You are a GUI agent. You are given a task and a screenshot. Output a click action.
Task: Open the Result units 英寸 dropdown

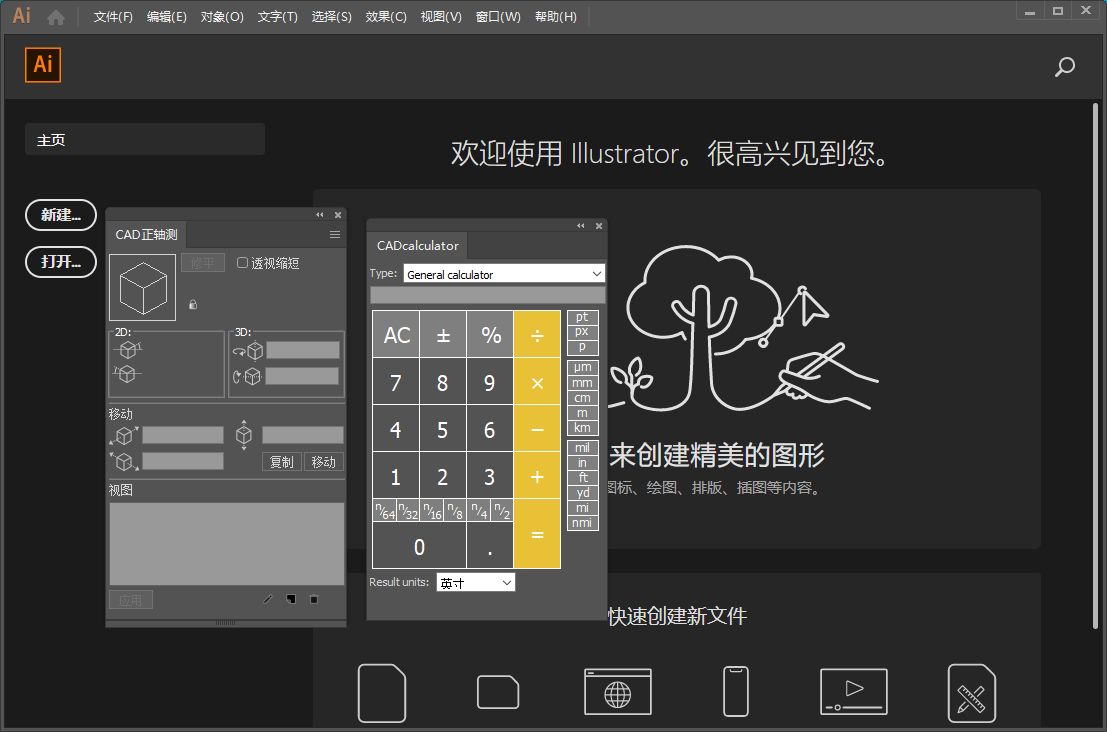click(476, 582)
